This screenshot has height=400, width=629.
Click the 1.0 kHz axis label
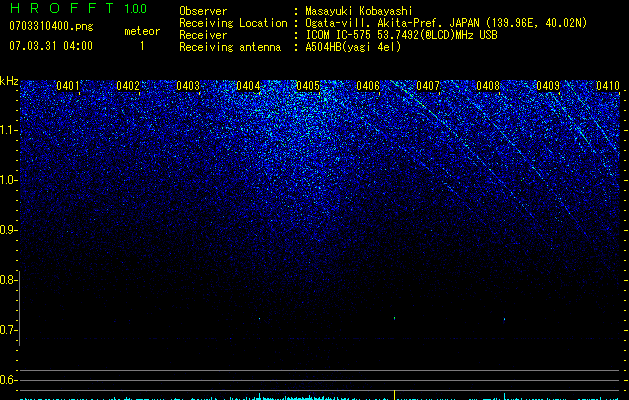point(8,180)
